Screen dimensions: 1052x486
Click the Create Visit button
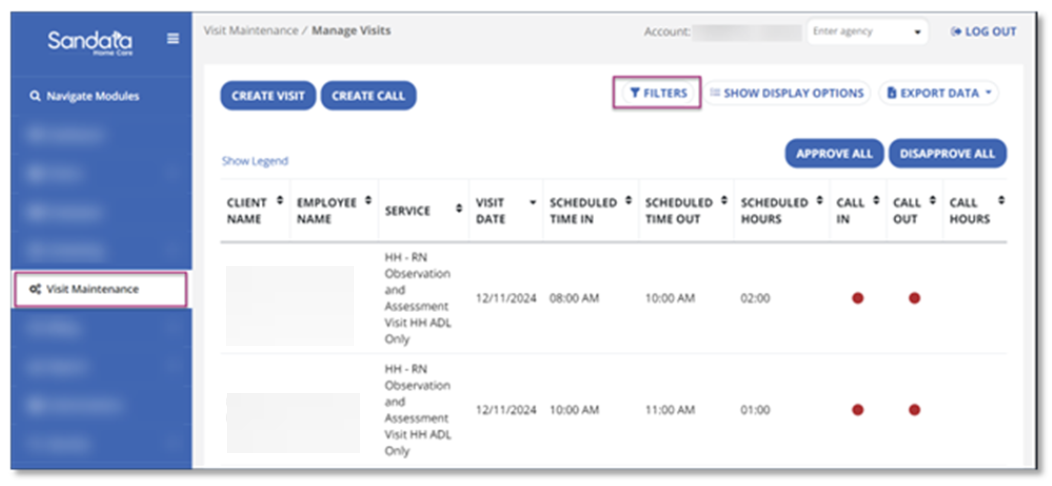(268, 96)
